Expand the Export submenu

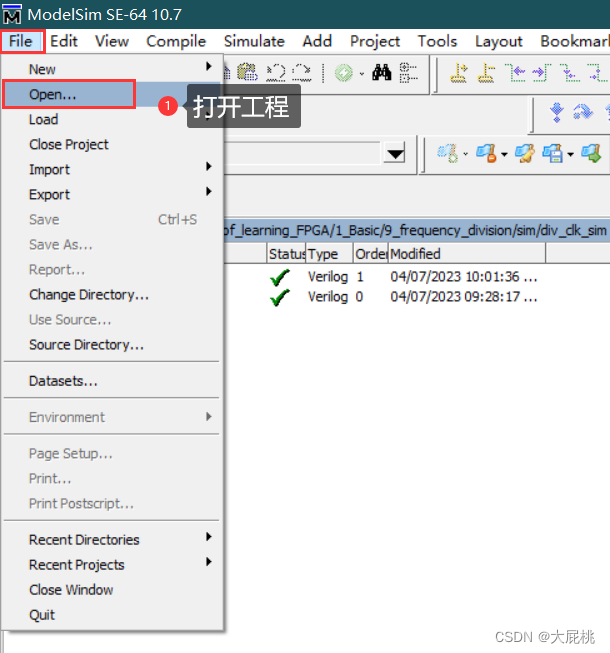click(112, 194)
